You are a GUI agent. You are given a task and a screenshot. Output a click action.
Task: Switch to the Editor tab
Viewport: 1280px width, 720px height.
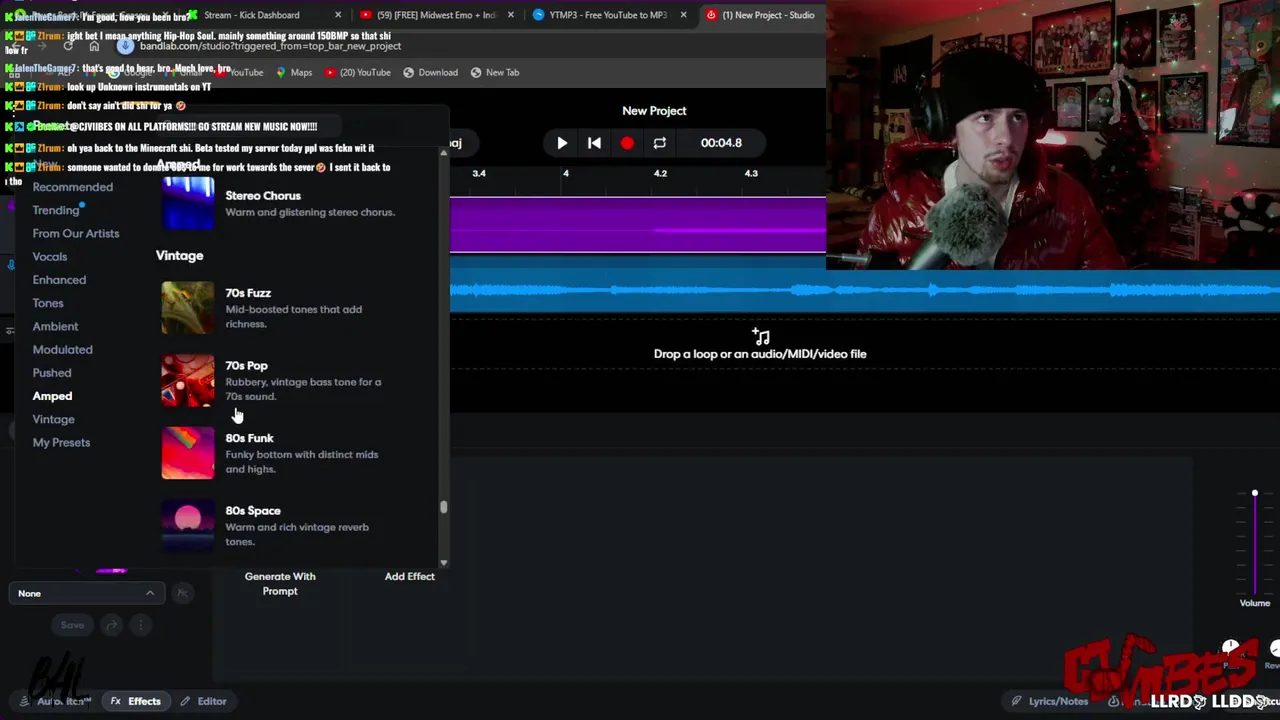click(x=203, y=701)
